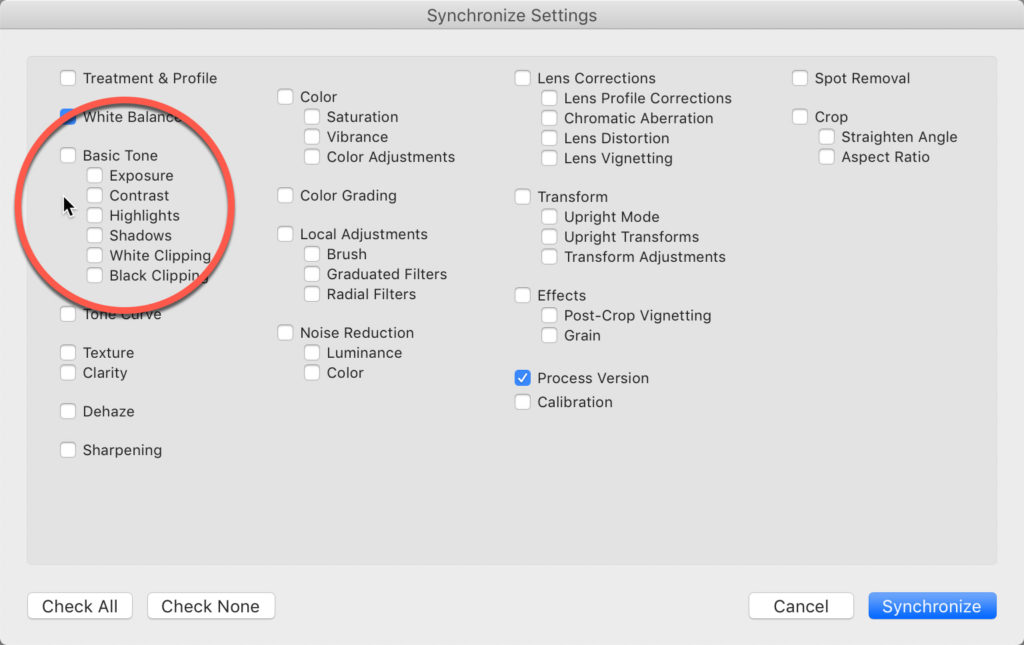
Task: Check the Texture option
Action: tap(68, 353)
